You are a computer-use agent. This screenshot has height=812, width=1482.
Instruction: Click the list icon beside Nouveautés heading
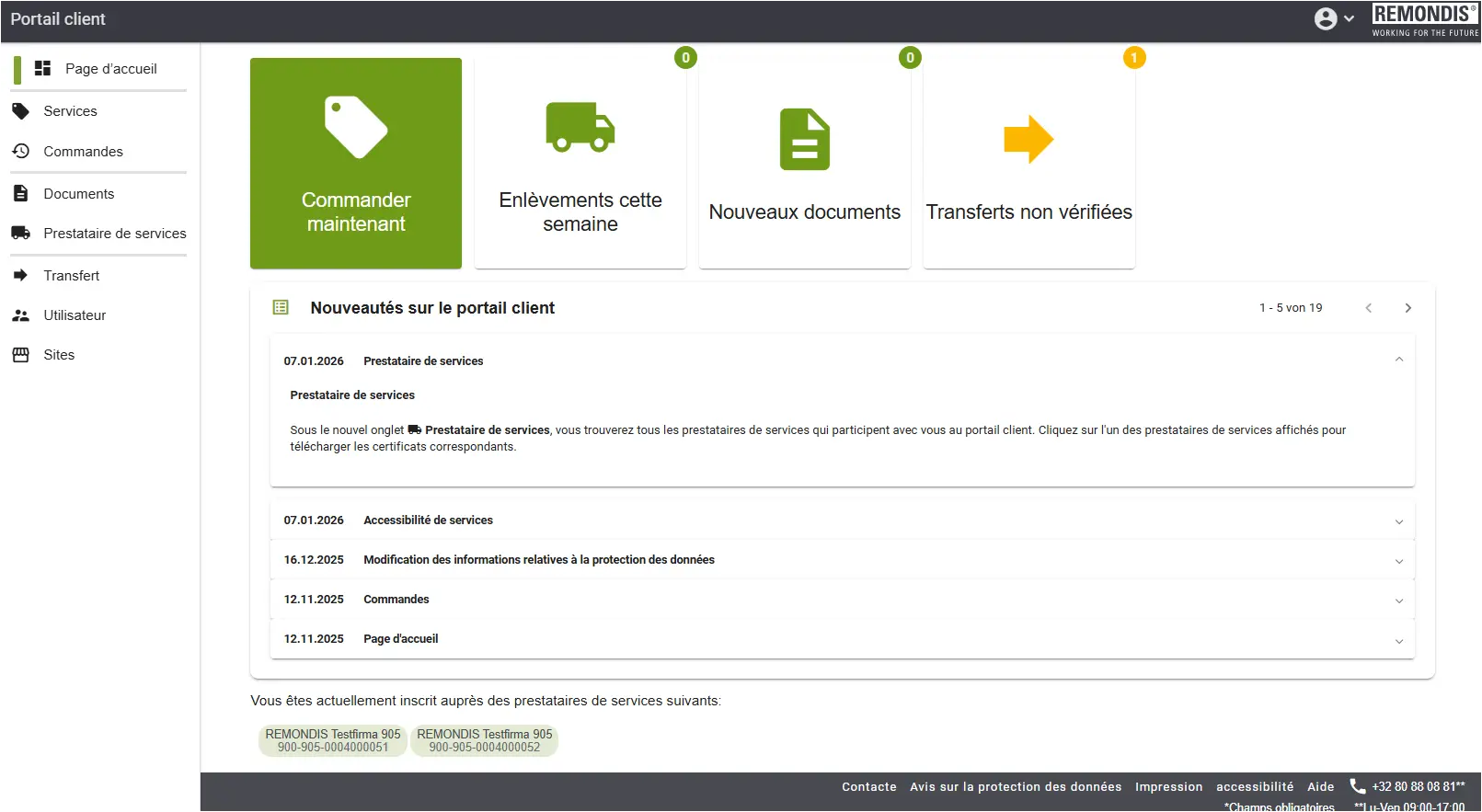(x=281, y=308)
